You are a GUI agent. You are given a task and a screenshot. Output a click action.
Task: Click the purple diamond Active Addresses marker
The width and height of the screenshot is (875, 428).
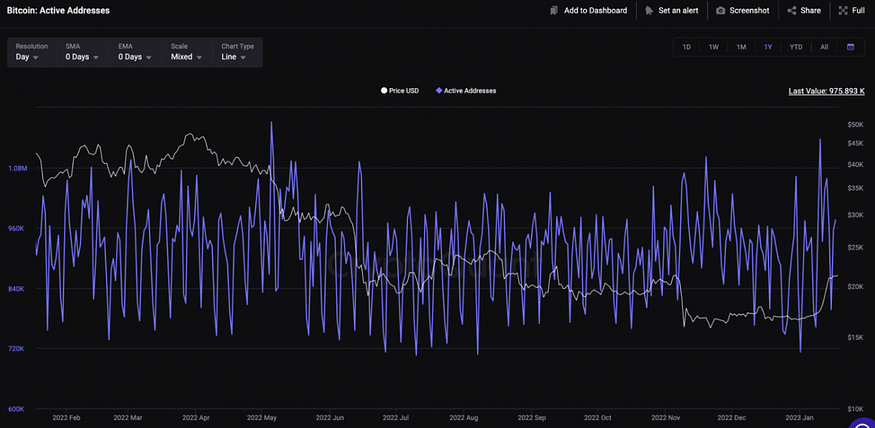click(439, 90)
